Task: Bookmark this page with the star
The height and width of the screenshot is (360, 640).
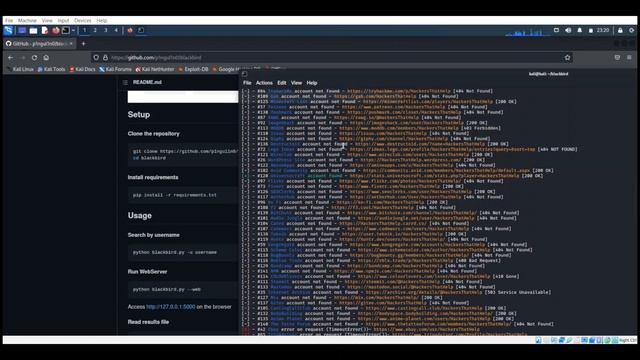Action: [x=567, y=58]
